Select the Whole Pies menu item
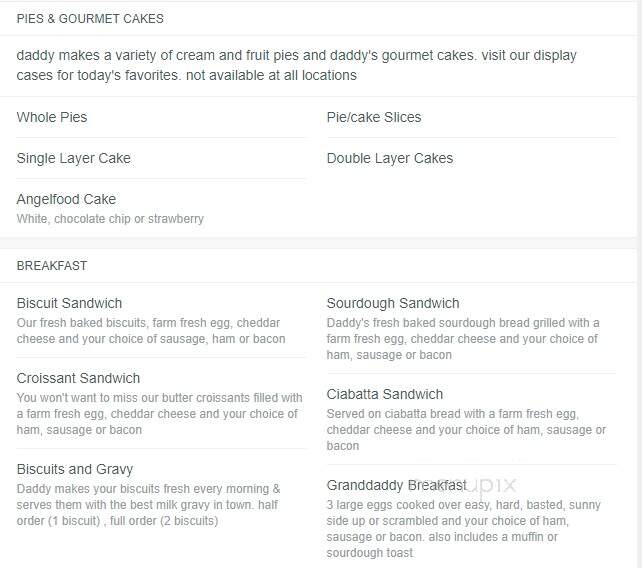642x568 pixels. coord(52,118)
